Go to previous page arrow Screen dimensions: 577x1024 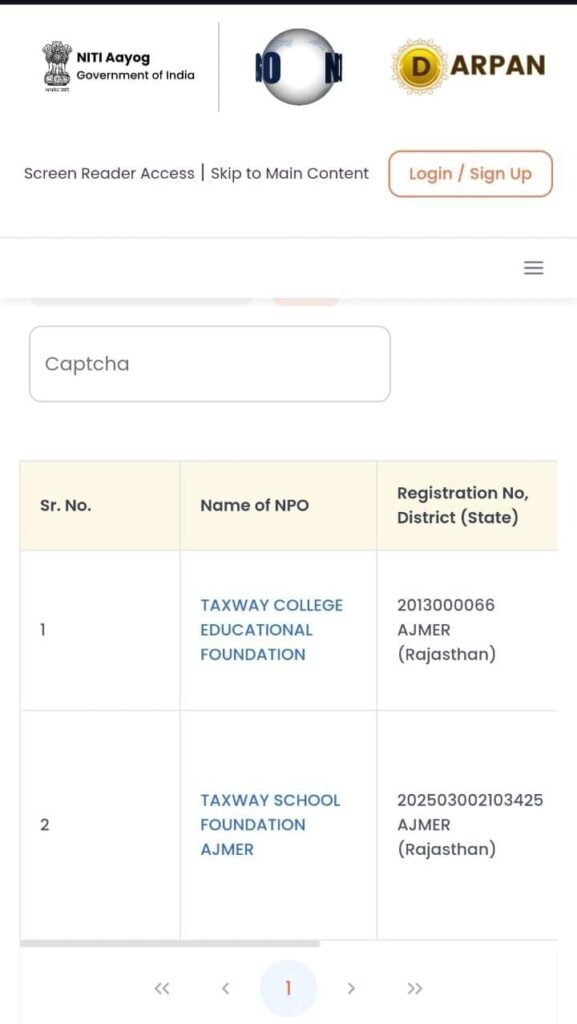pyautogui.click(x=225, y=989)
